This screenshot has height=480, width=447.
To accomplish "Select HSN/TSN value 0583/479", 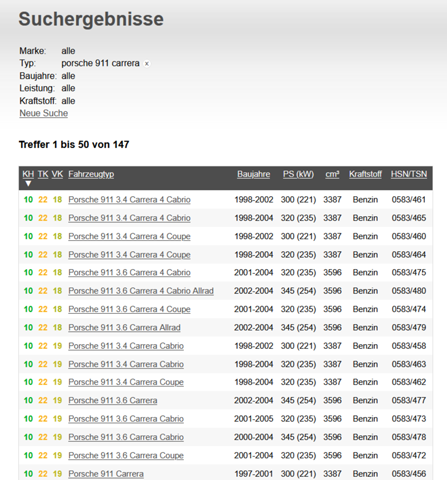I will point(409,328).
